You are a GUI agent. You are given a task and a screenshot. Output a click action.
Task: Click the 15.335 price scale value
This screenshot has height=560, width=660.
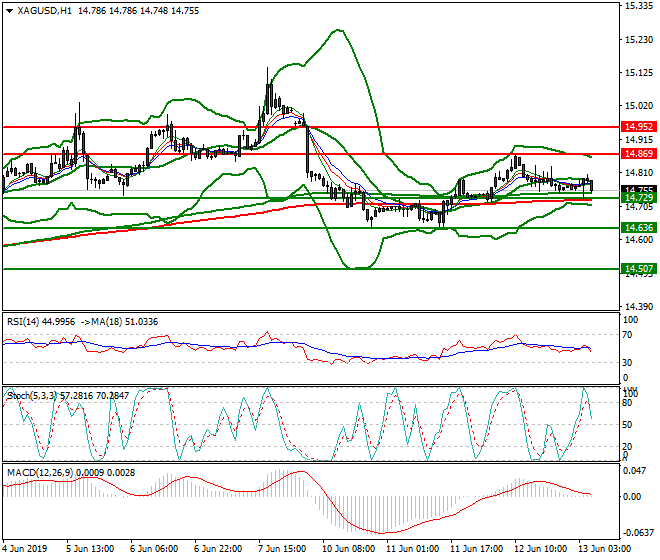point(639,6)
